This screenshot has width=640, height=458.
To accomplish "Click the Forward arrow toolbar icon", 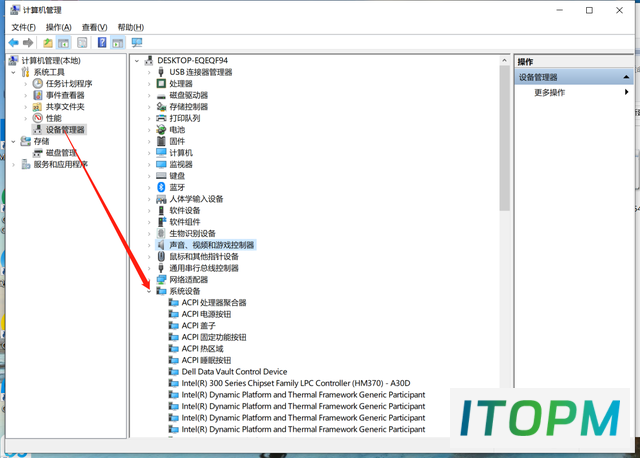I will [x=28, y=42].
